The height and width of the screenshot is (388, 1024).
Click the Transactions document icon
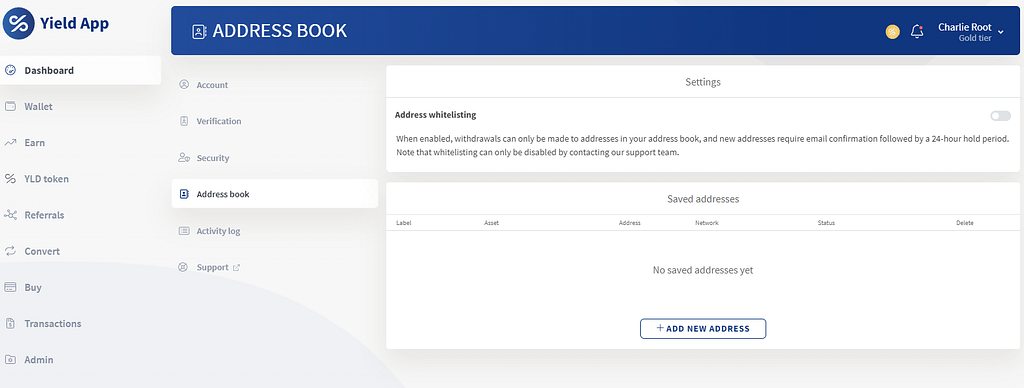(10, 323)
